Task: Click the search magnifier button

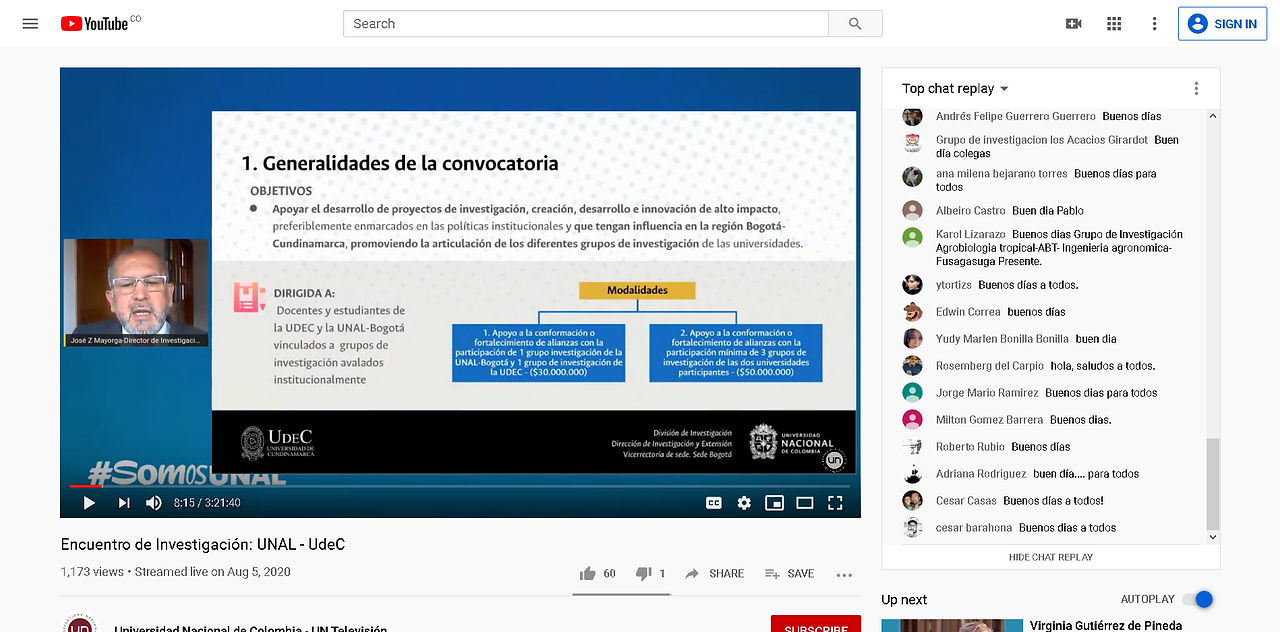Action: 855,24
